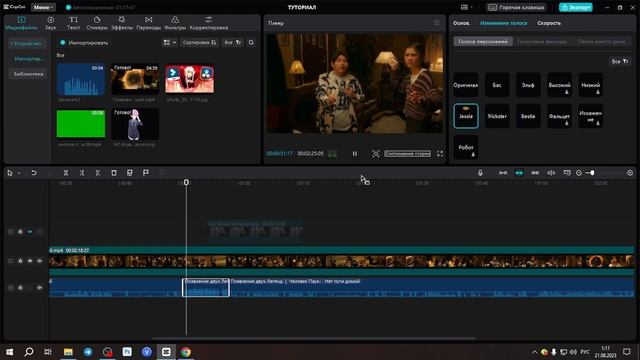
Task: Select the anime girl PNG thumbnail
Action: (135, 124)
